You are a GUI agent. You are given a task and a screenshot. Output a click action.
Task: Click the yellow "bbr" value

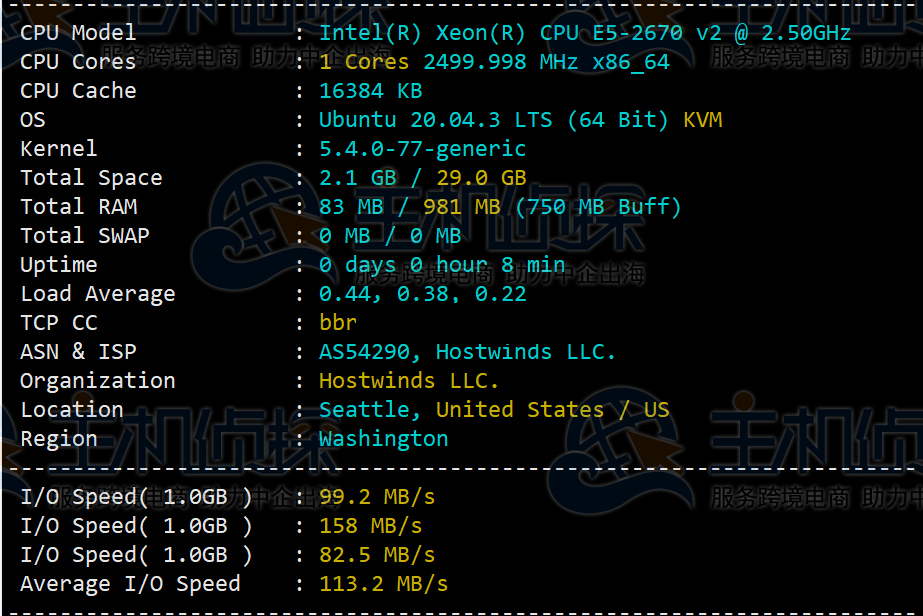coord(337,323)
